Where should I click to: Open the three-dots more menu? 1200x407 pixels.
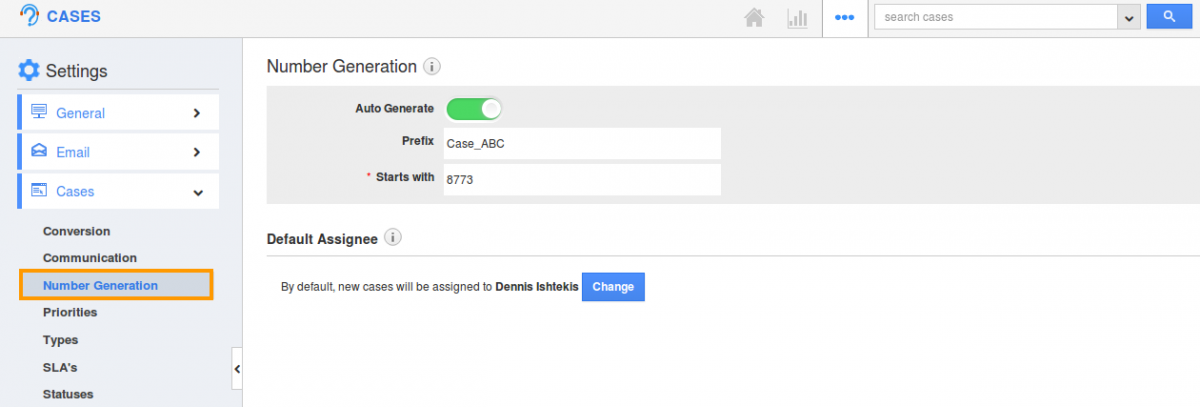point(845,18)
